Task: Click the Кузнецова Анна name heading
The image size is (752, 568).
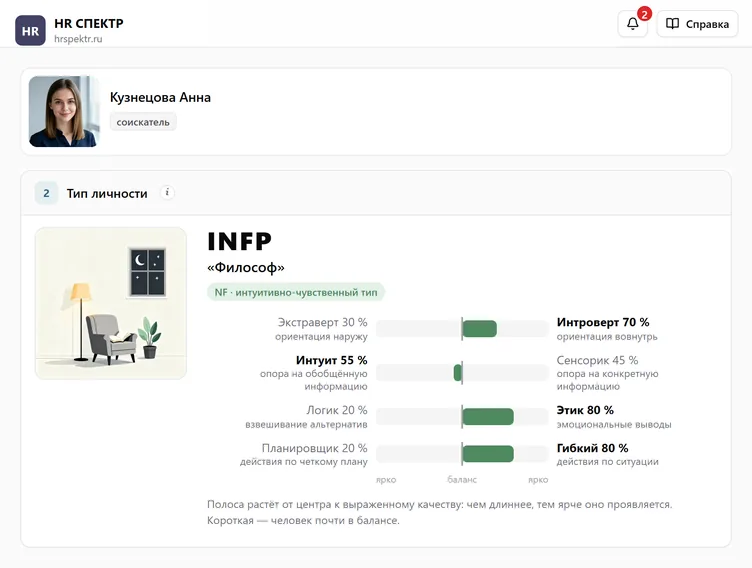Action: (160, 97)
